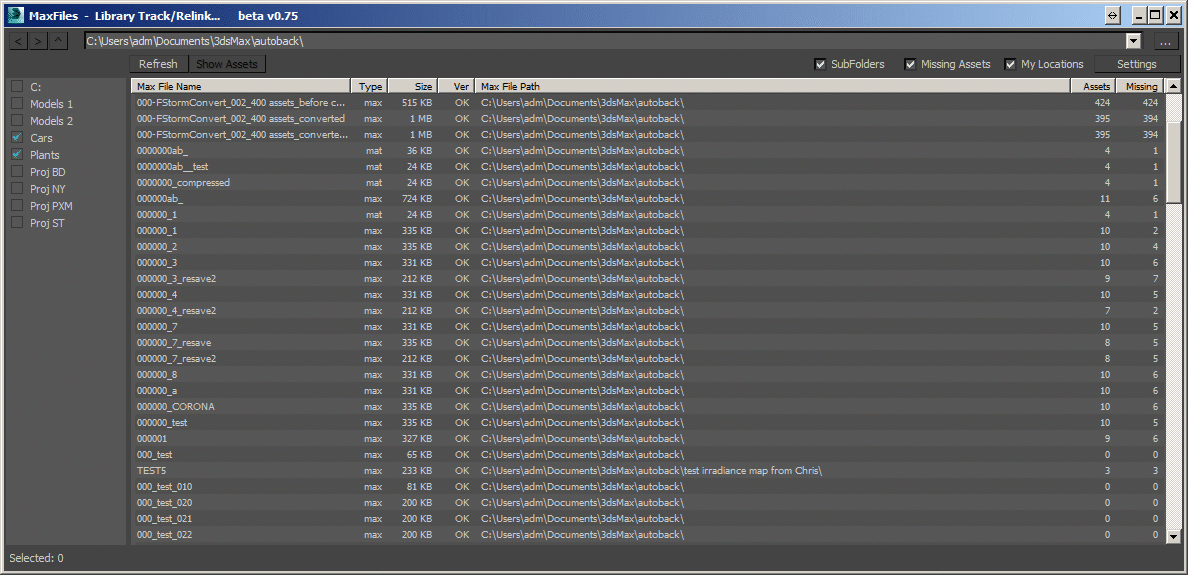
Task: Click the Show Assets button
Action: tap(227, 64)
